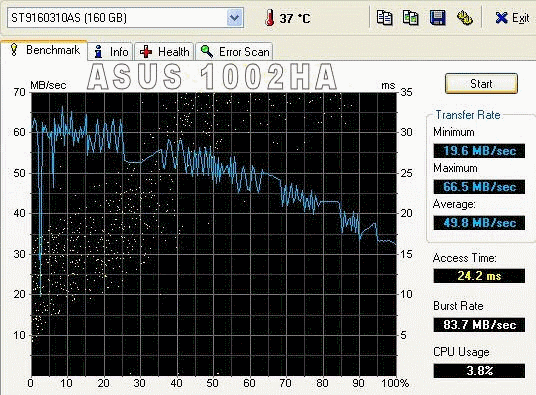Close the program with the Exit button
This screenshot has height=395, width=536.
point(512,18)
